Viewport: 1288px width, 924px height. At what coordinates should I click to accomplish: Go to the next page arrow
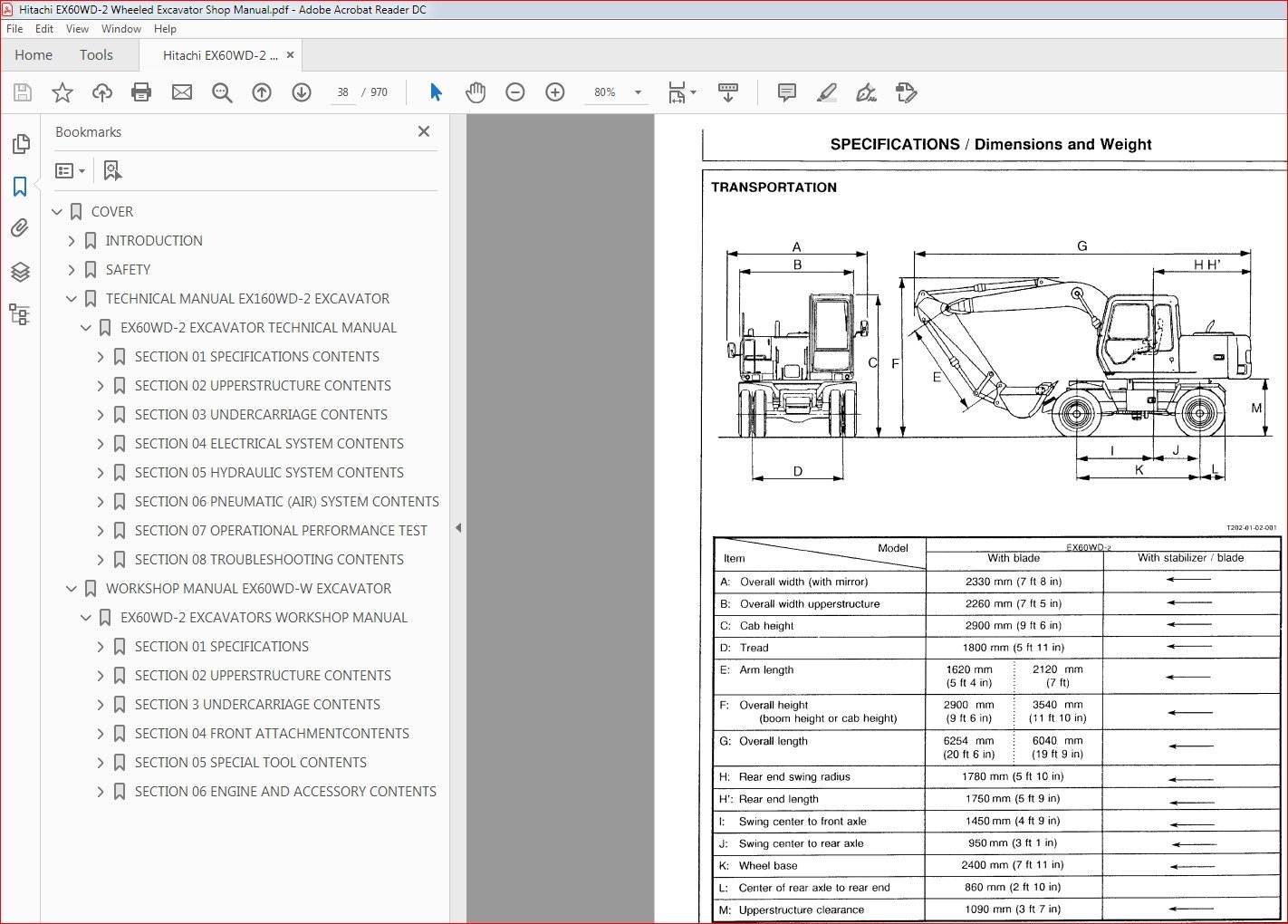tap(302, 92)
